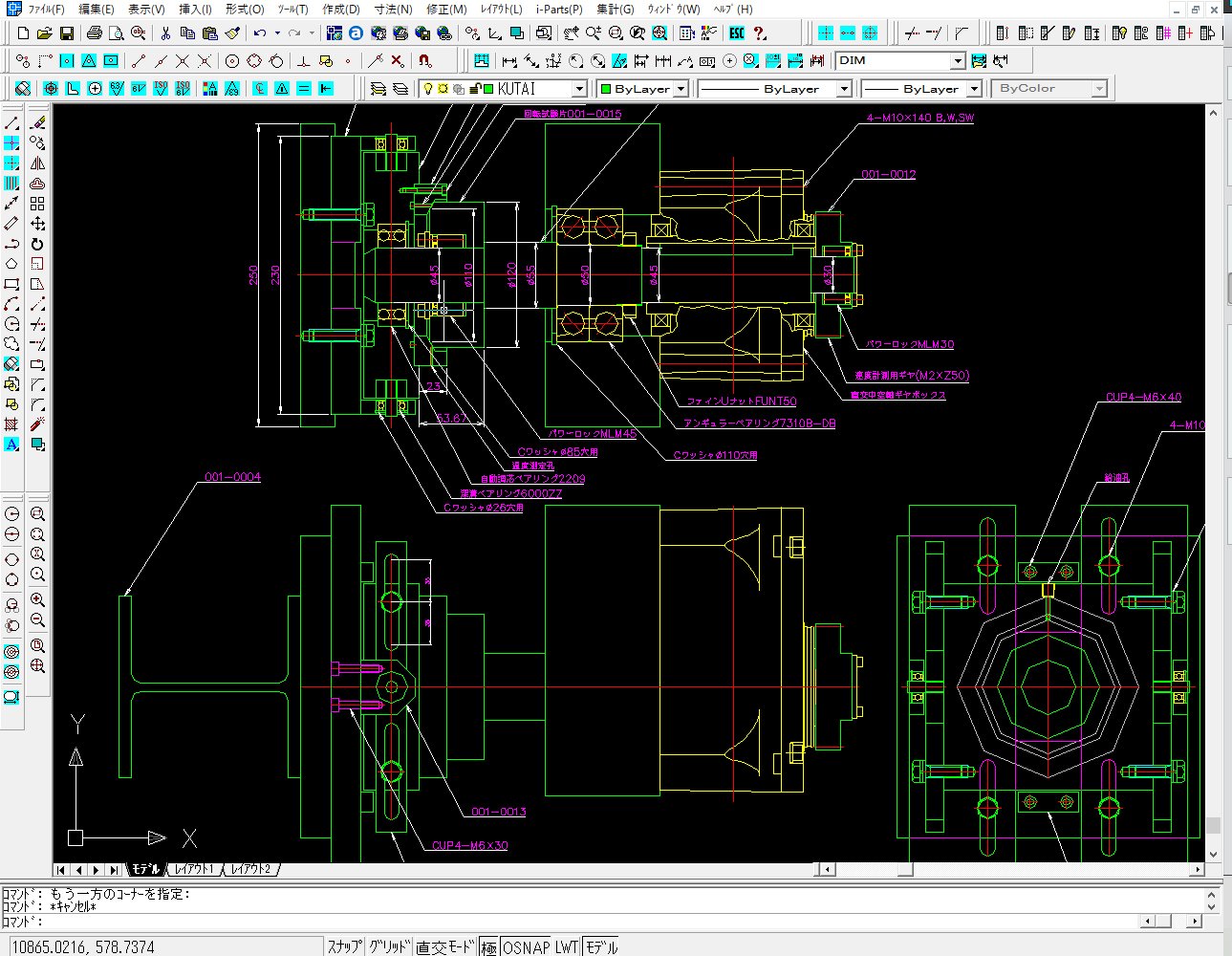Viewport: 1232px width, 956px height.
Task: Click the Undo arrow icon
Action: 260,33
